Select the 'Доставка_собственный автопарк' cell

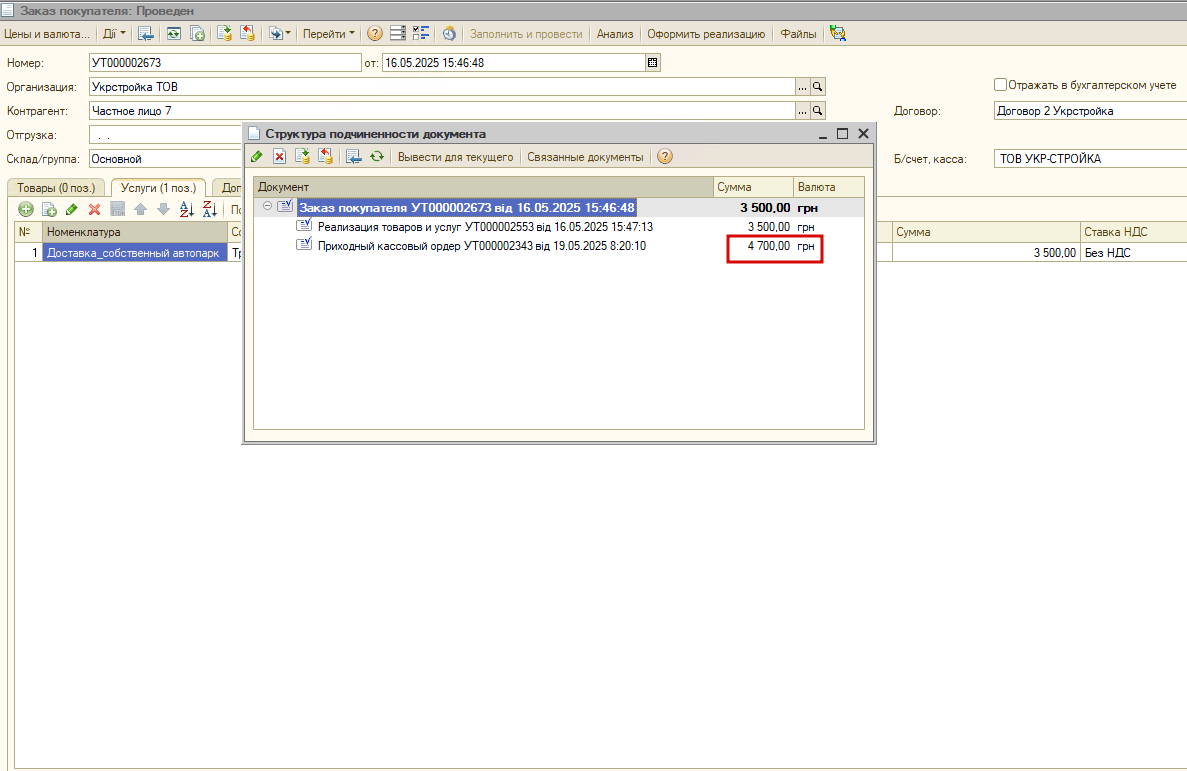pyautogui.click(x=135, y=253)
